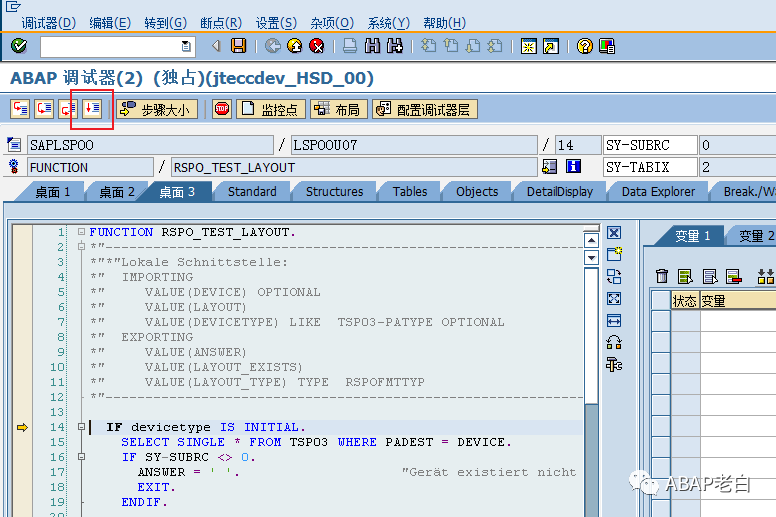Click the LSPOOU07 include field
This screenshot has height=517, width=776.
click(x=414, y=145)
